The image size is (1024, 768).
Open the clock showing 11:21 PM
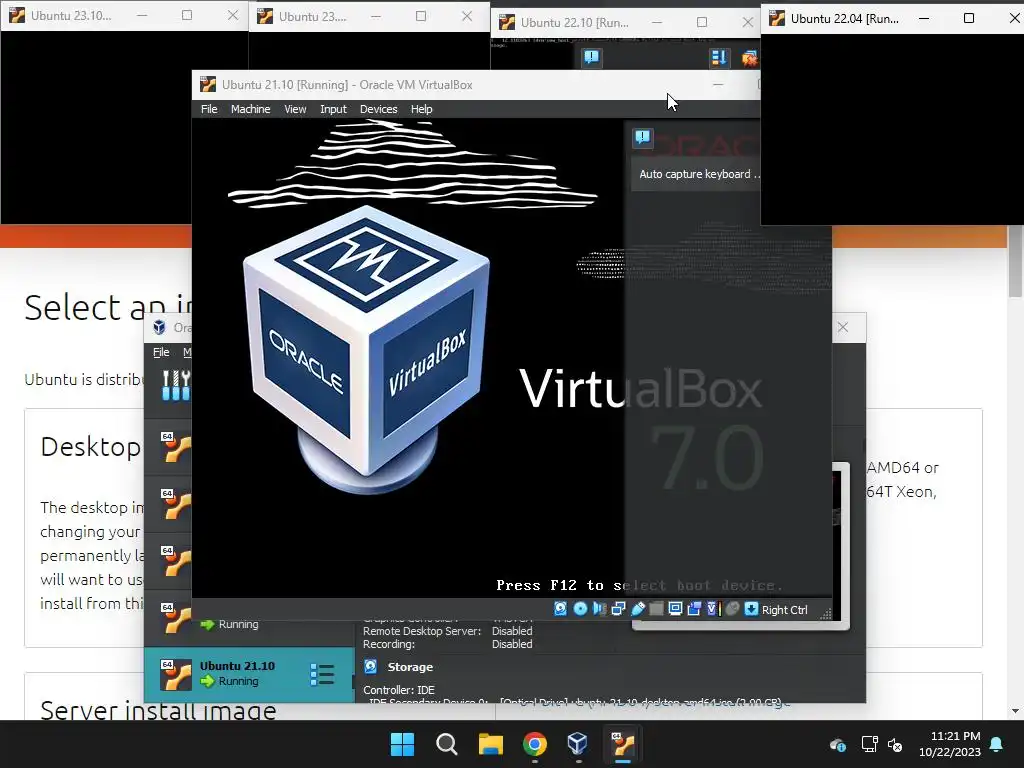click(x=950, y=744)
